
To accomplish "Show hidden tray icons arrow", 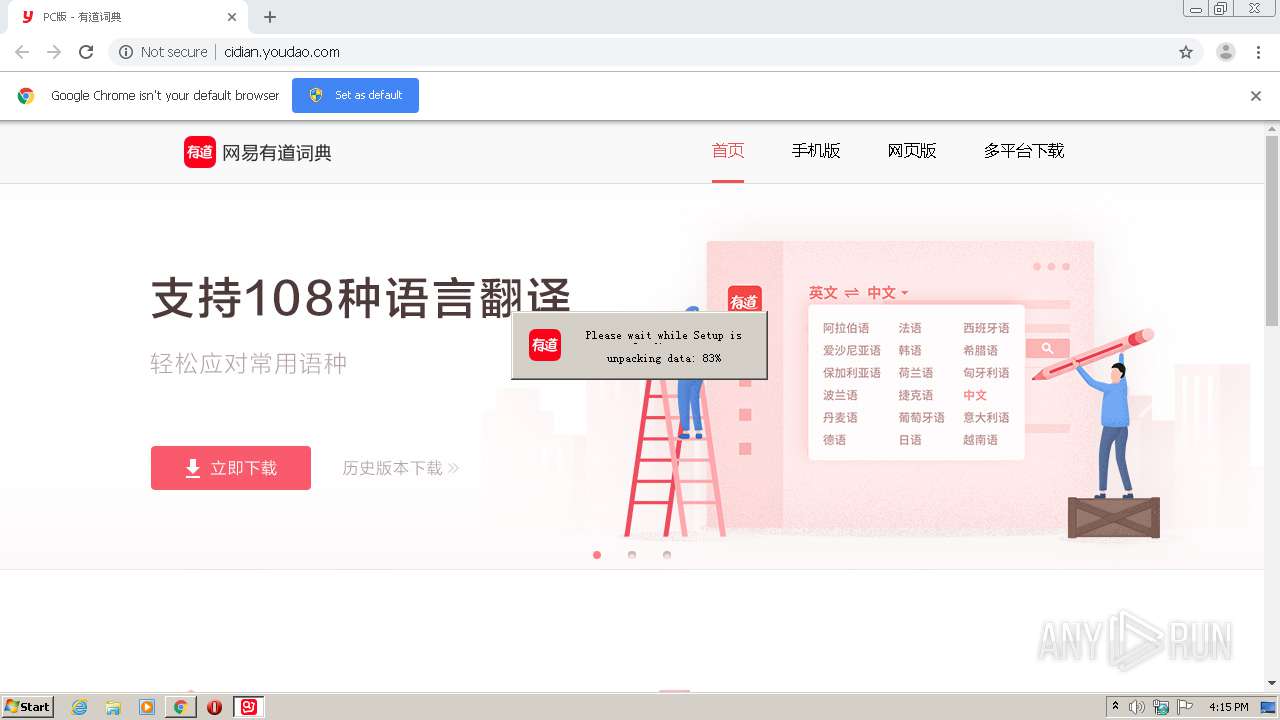I will point(1115,707).
